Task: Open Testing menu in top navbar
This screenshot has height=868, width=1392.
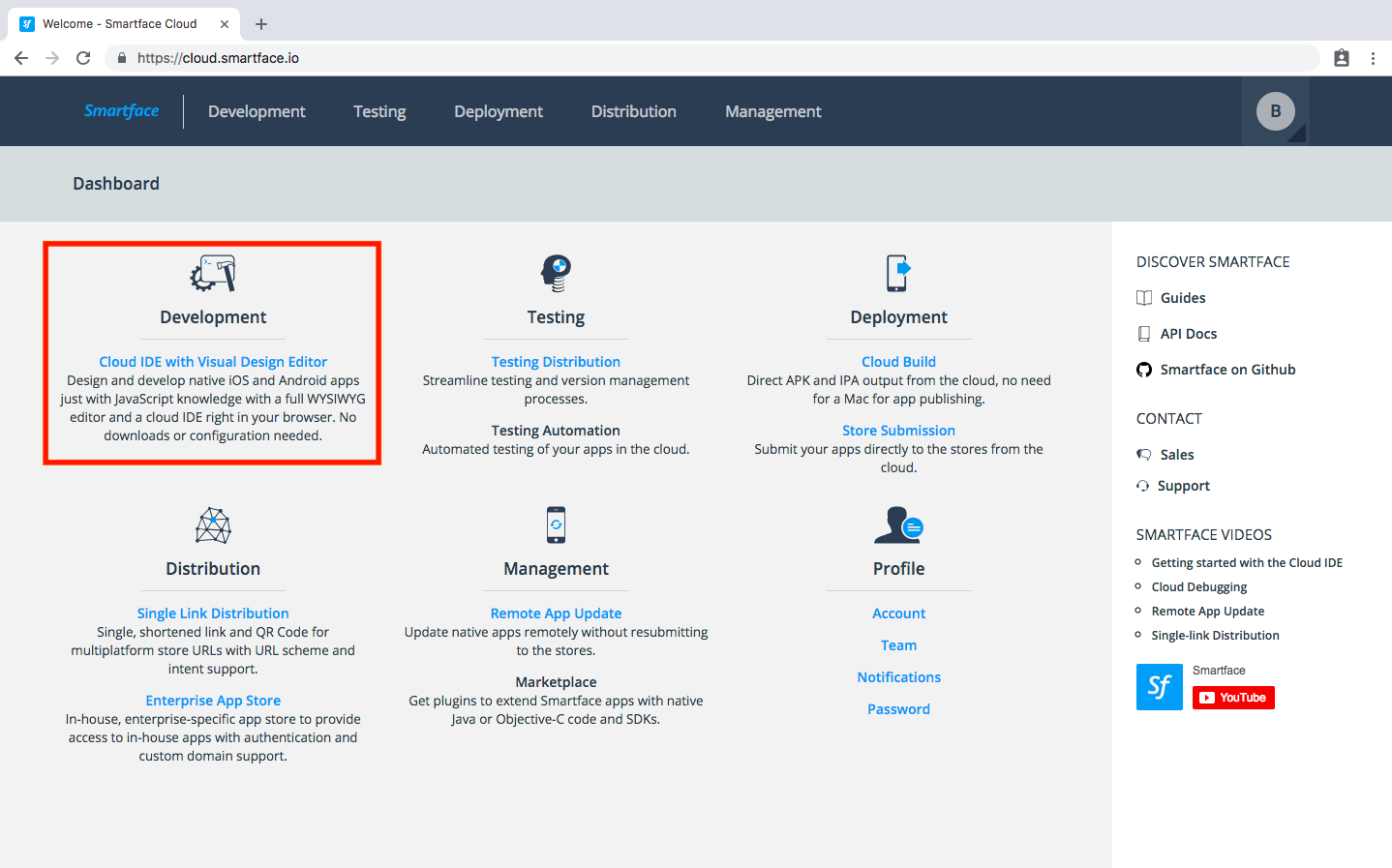Action: tap(379, 111)
